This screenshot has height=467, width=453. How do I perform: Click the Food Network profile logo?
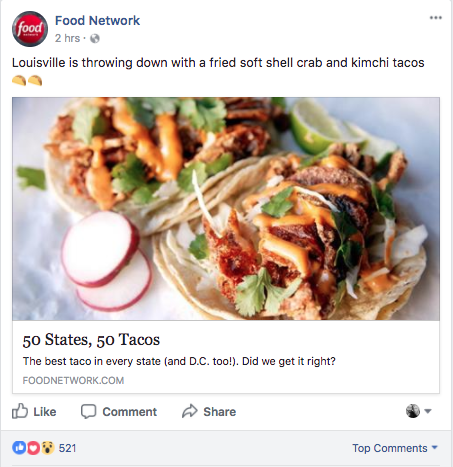pyautogui.click(x=30, y=29)
